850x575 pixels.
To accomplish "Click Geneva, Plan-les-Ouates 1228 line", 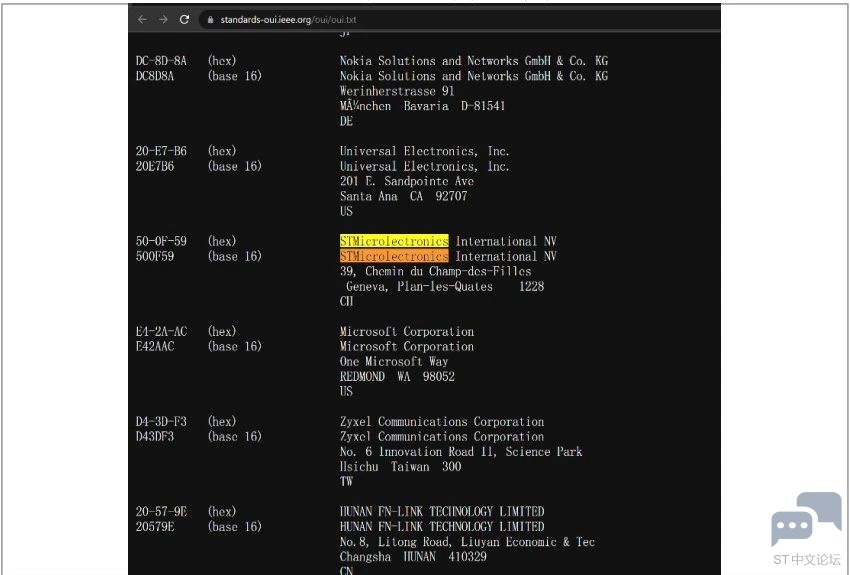I will click(445, 286).
